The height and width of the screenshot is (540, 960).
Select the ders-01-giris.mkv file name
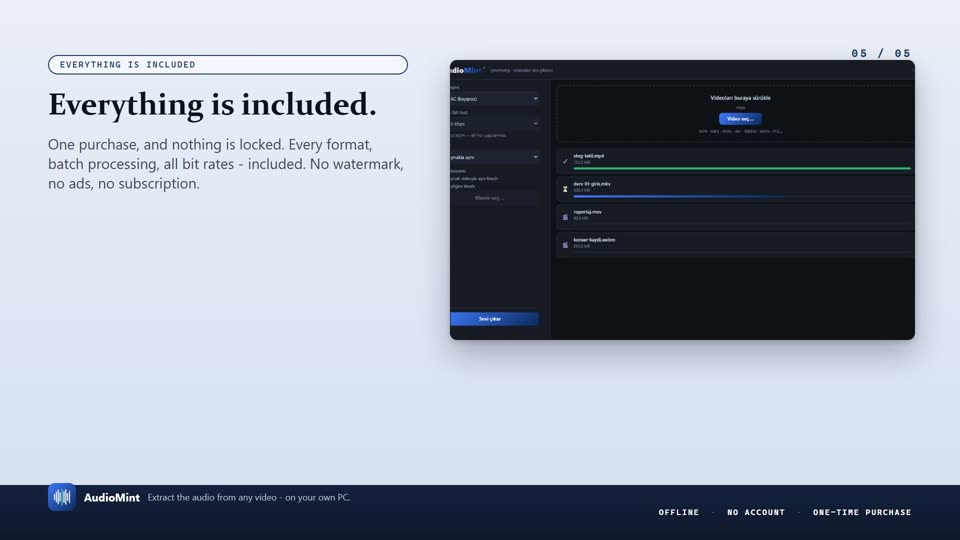point(591,184)
